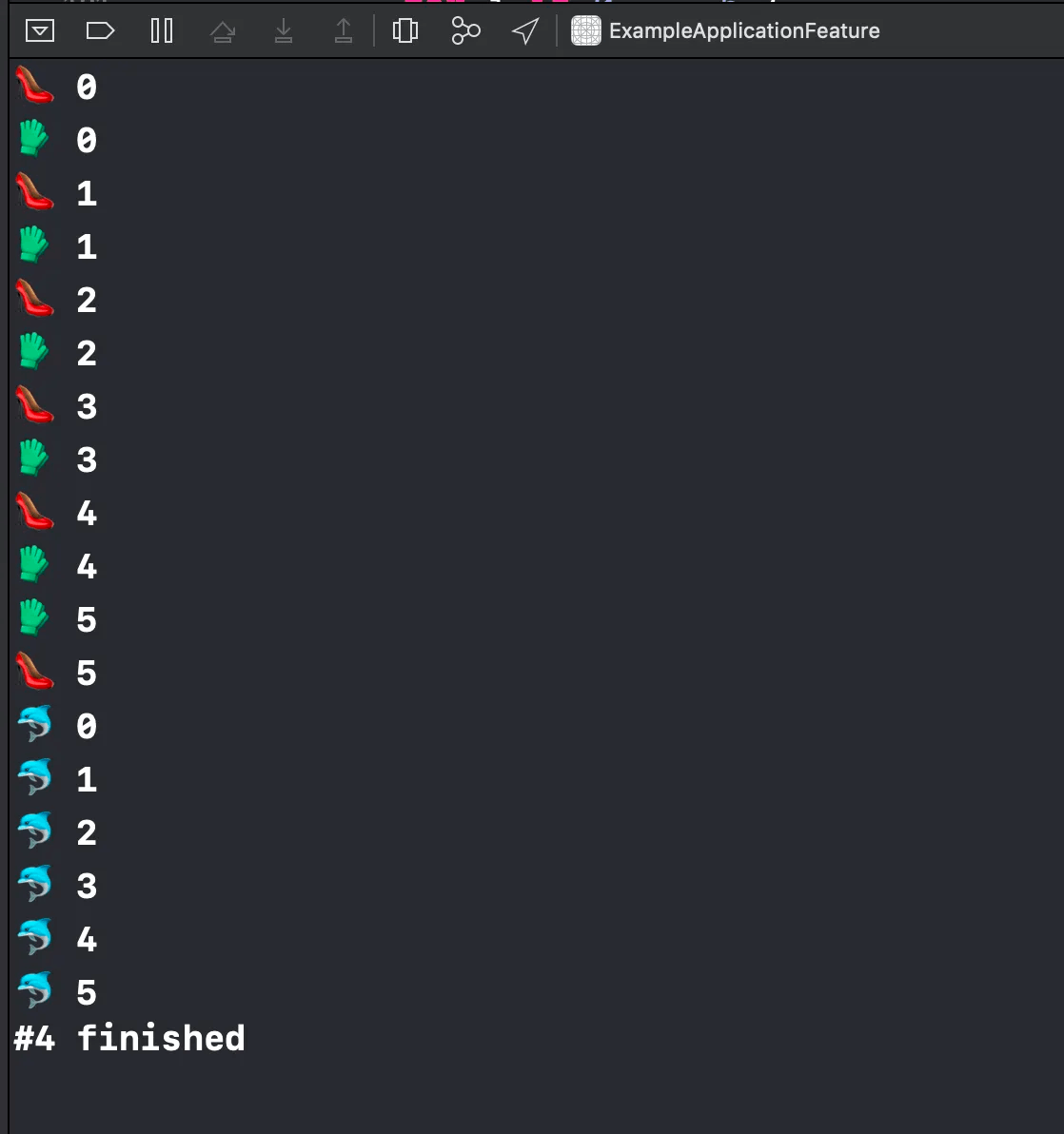Click the ExampleApplicationFeature app icon
This screenshot has height=1134, width=1064.
click(586, 31)
